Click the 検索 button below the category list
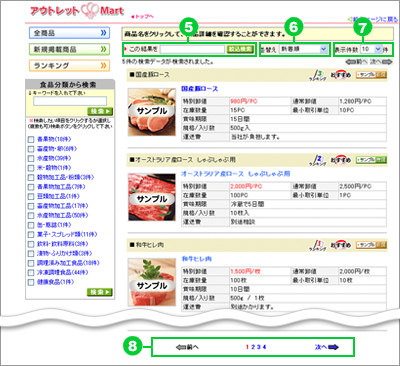The width and height of the screenshot is (400, 366). (x=100, y=292)
